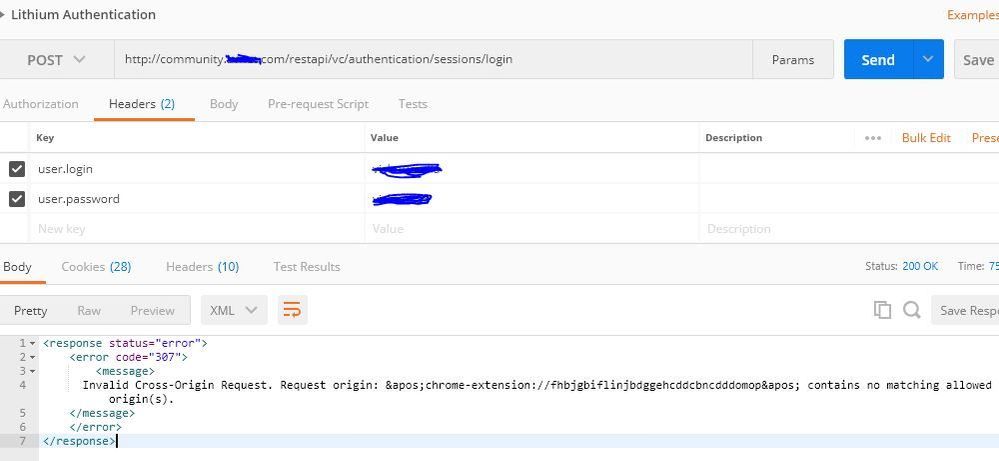
Task: Collapse the message element on line 3
Action: click(x=32, y=371)
